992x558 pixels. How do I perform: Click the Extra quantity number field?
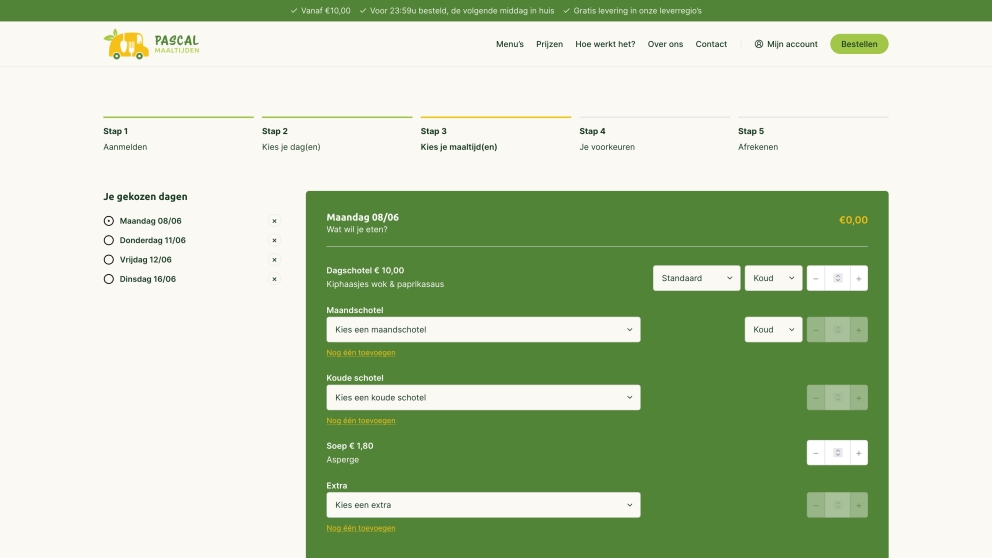pyautogui.click(x=837, y=505)
